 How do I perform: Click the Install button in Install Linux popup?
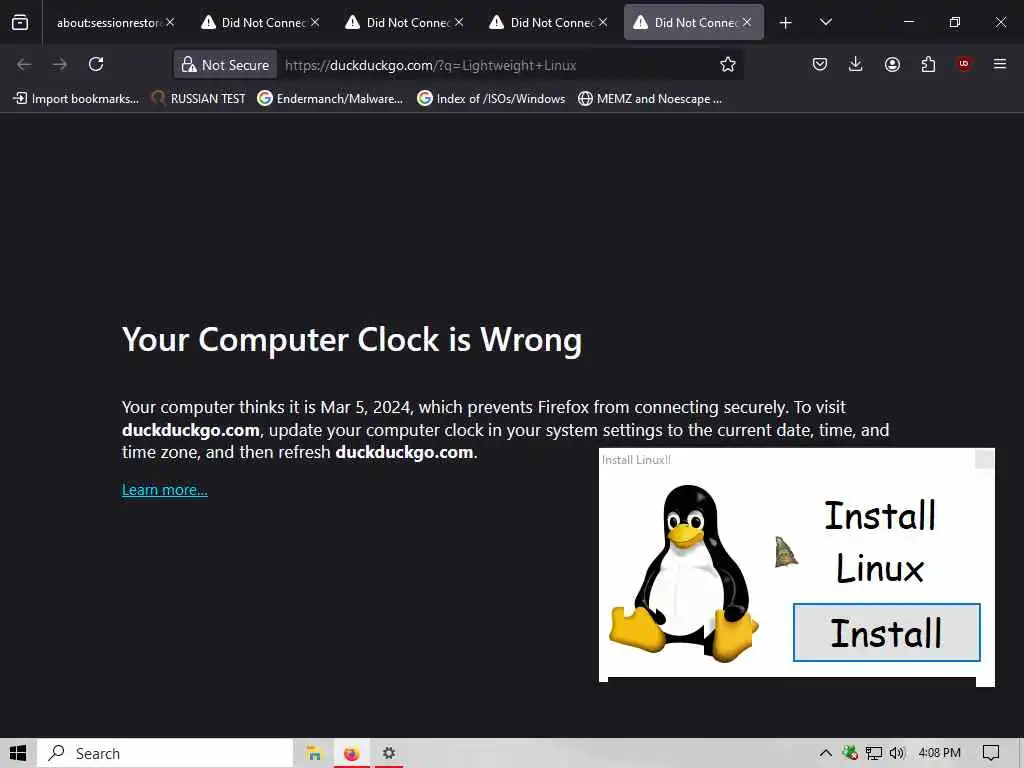tap(886, 632)
